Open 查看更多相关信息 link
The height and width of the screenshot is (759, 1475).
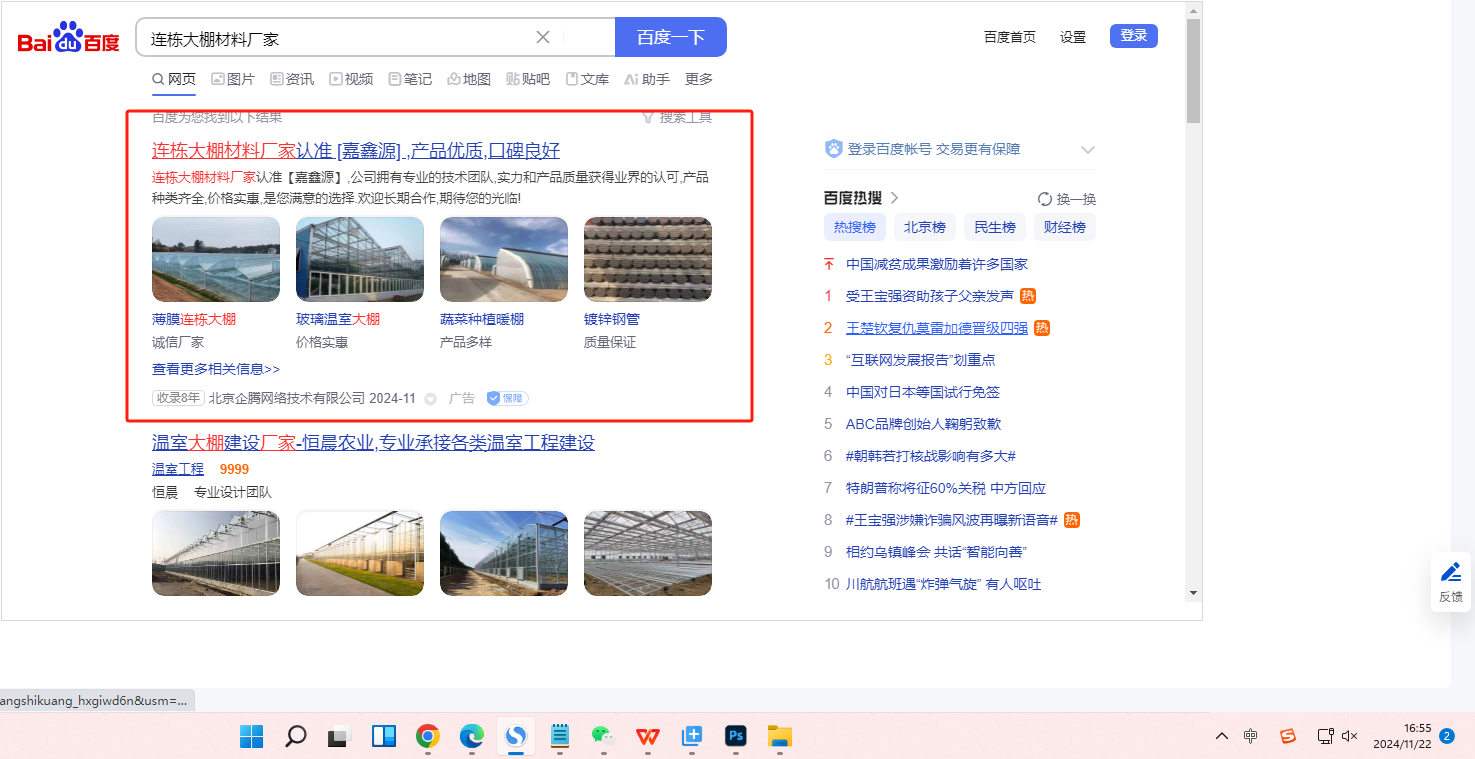[x=216, y=369]
